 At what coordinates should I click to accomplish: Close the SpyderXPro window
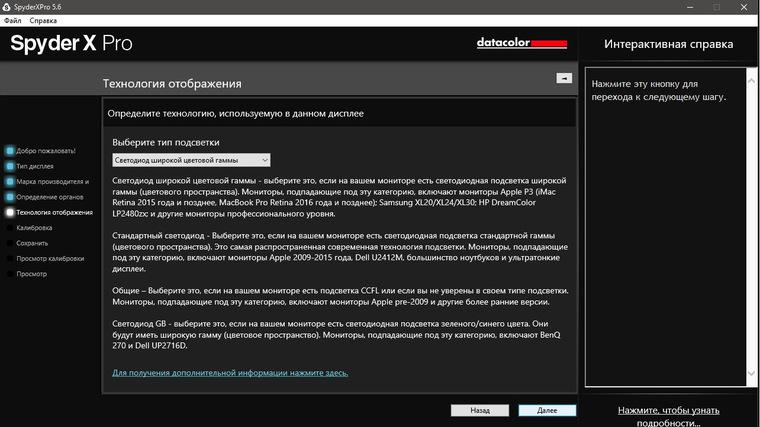pos(744,7)
